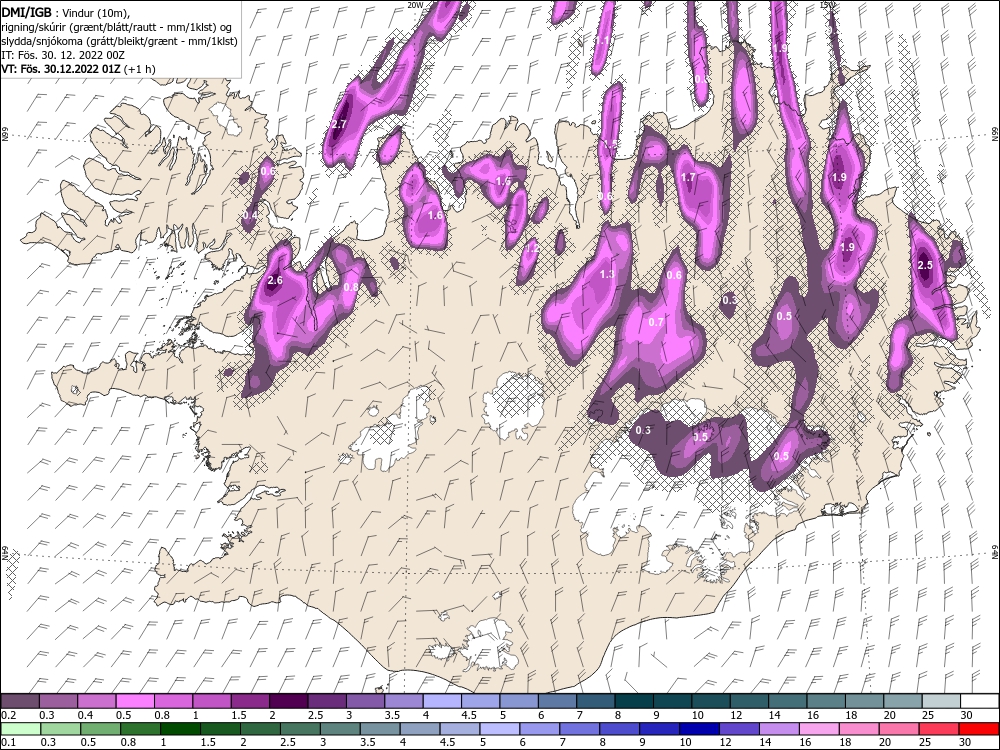The height and width of the screenshot is (750, 1000).
Task: Click the 15W longitude label
Action: (x=827, y=4)
